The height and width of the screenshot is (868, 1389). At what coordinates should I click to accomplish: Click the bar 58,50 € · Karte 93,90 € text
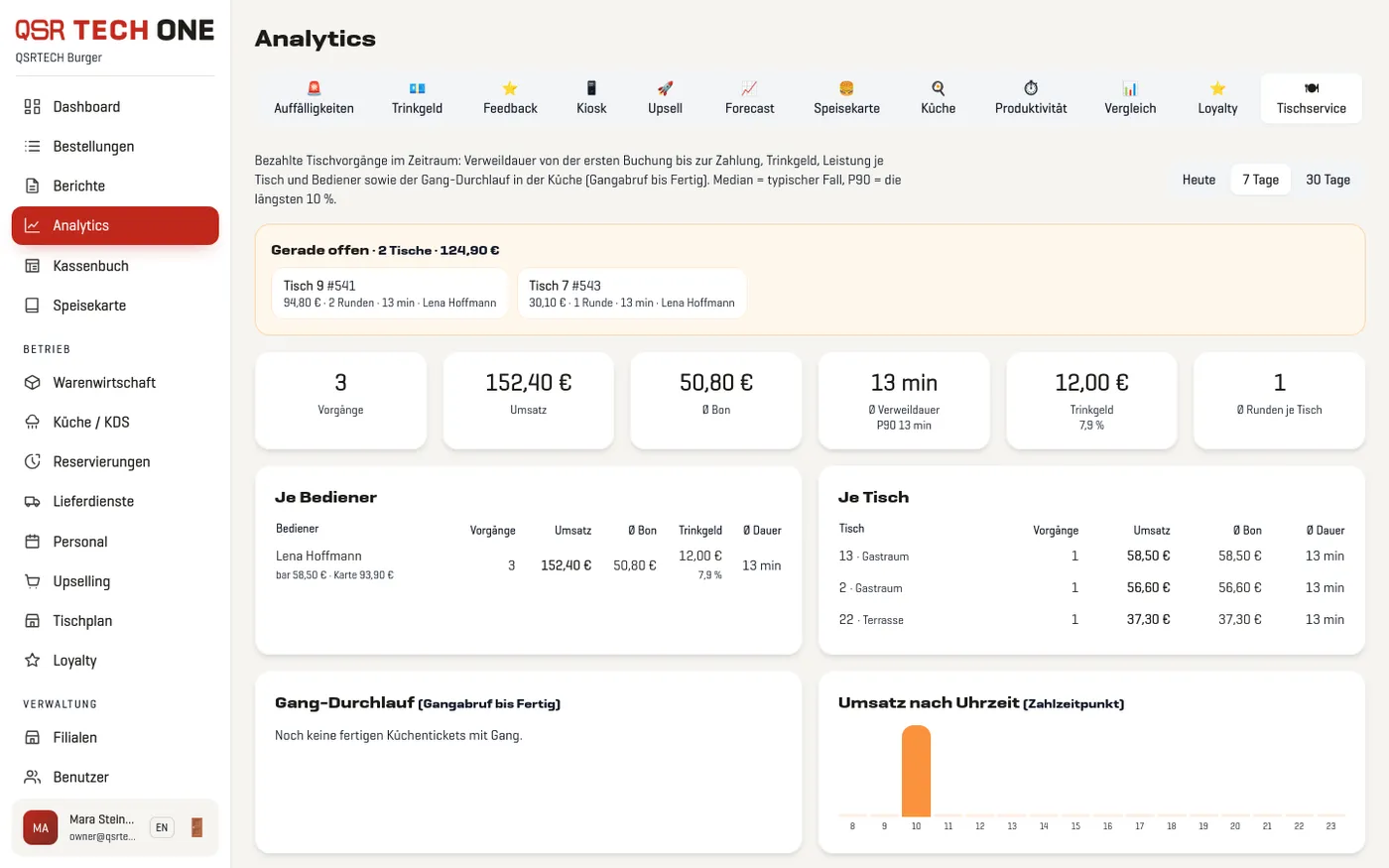334,575
